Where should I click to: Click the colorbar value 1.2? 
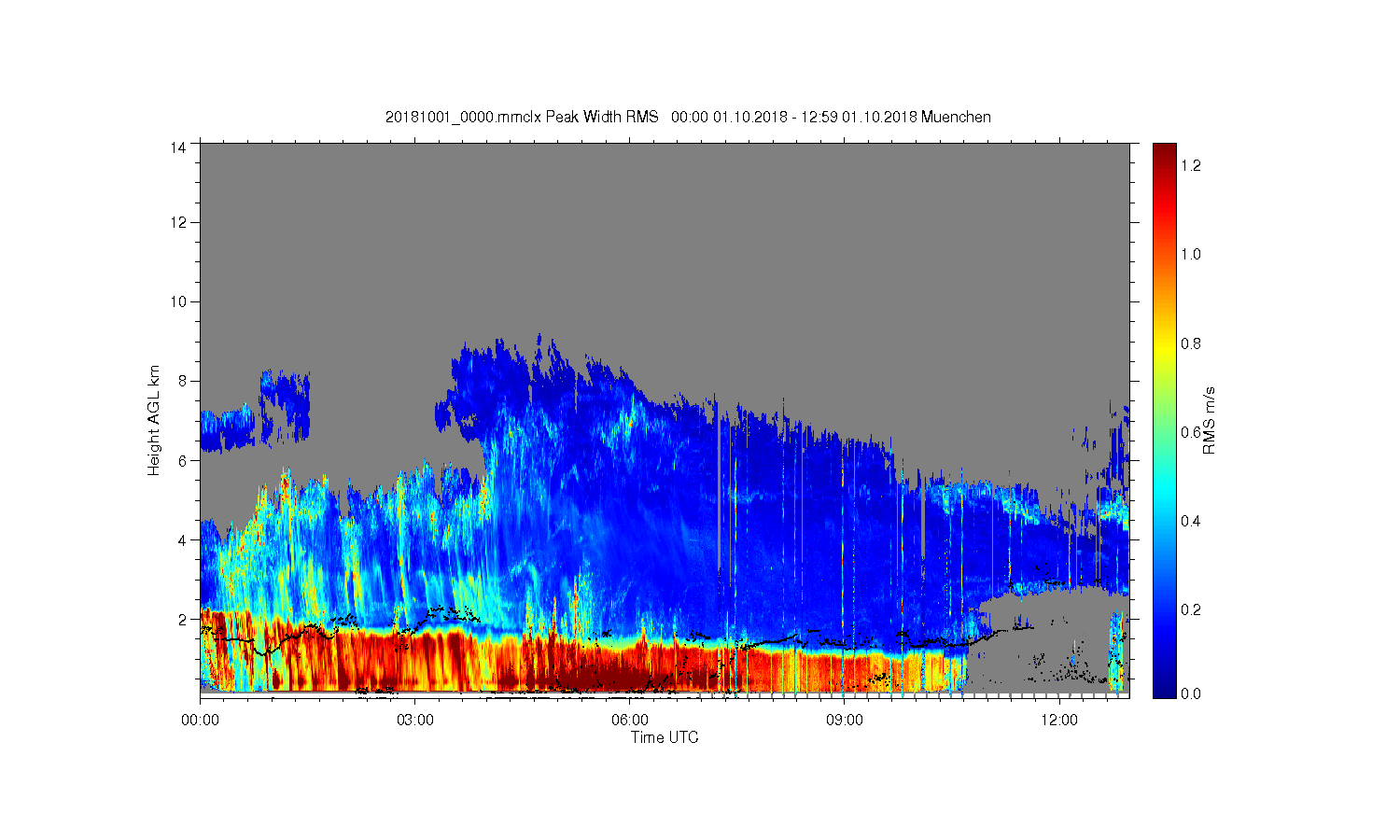(x=1191, y=165)
